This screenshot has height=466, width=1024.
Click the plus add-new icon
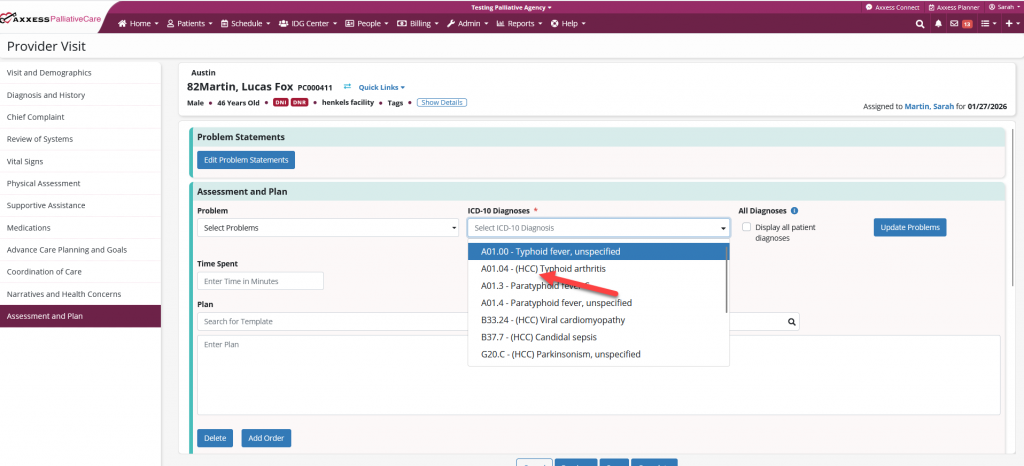pos(1008,23)
